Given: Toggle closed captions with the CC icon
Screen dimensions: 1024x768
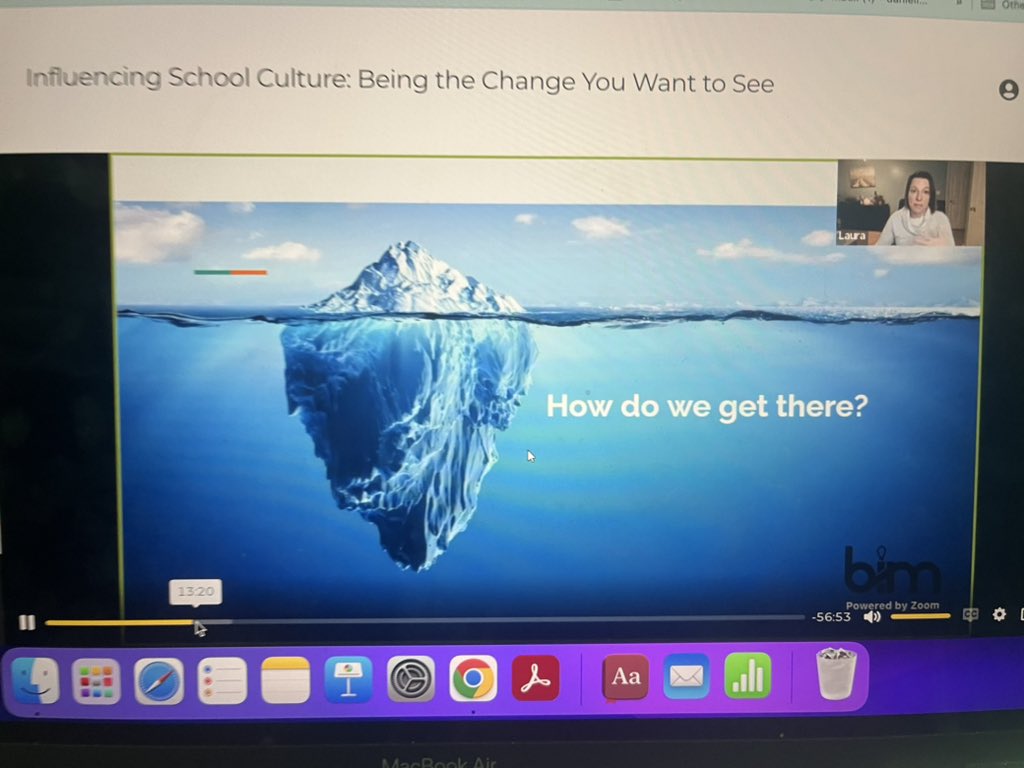Looking at the screenshot, I should 970,615.
